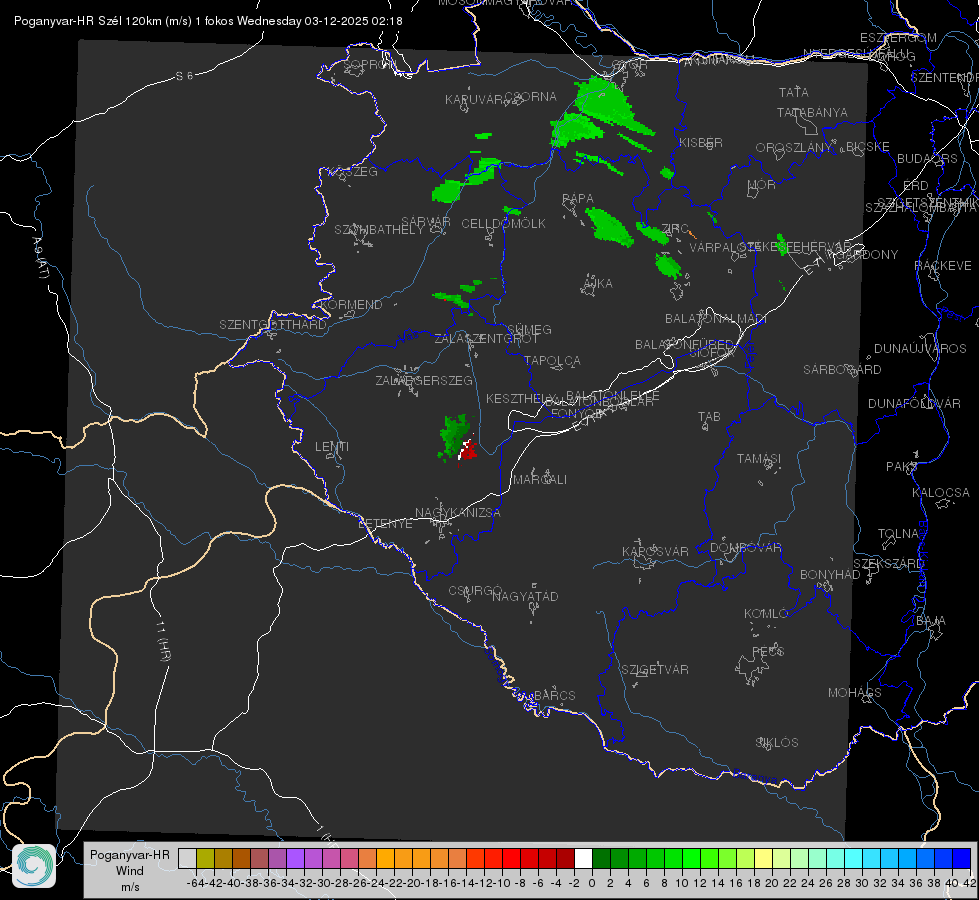Screen dimensions: 979x900
Task: Click the TOLNA city label
Action: pos(898,534)
